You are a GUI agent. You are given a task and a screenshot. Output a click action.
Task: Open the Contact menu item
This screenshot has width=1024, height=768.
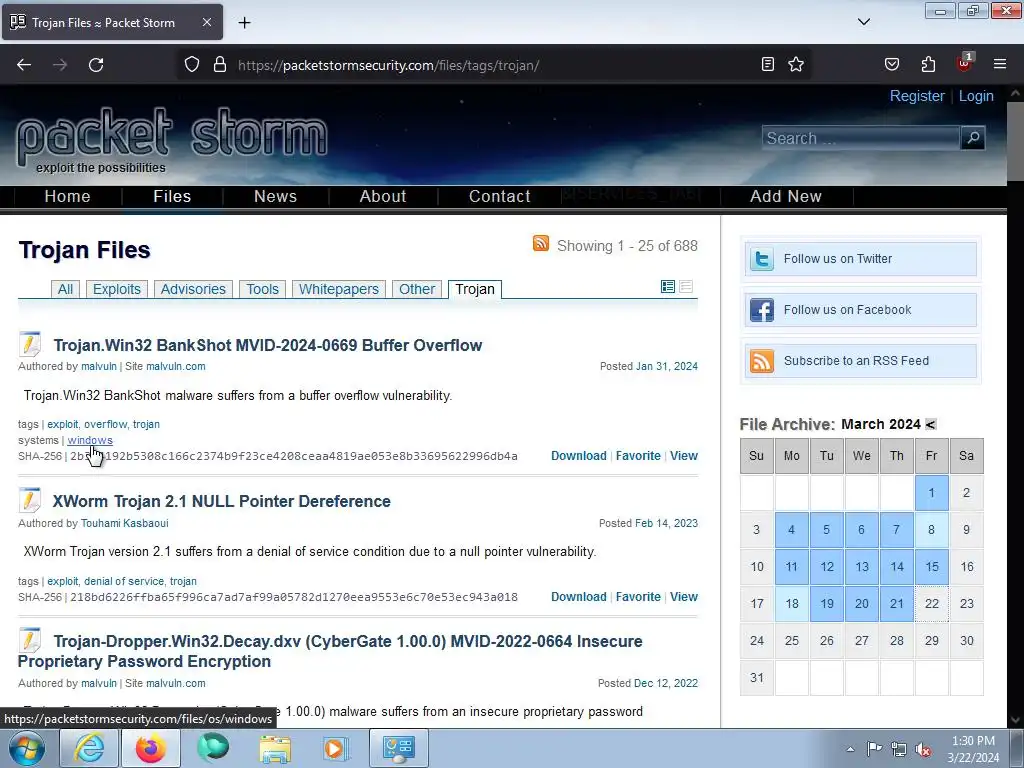coord(500,197)
